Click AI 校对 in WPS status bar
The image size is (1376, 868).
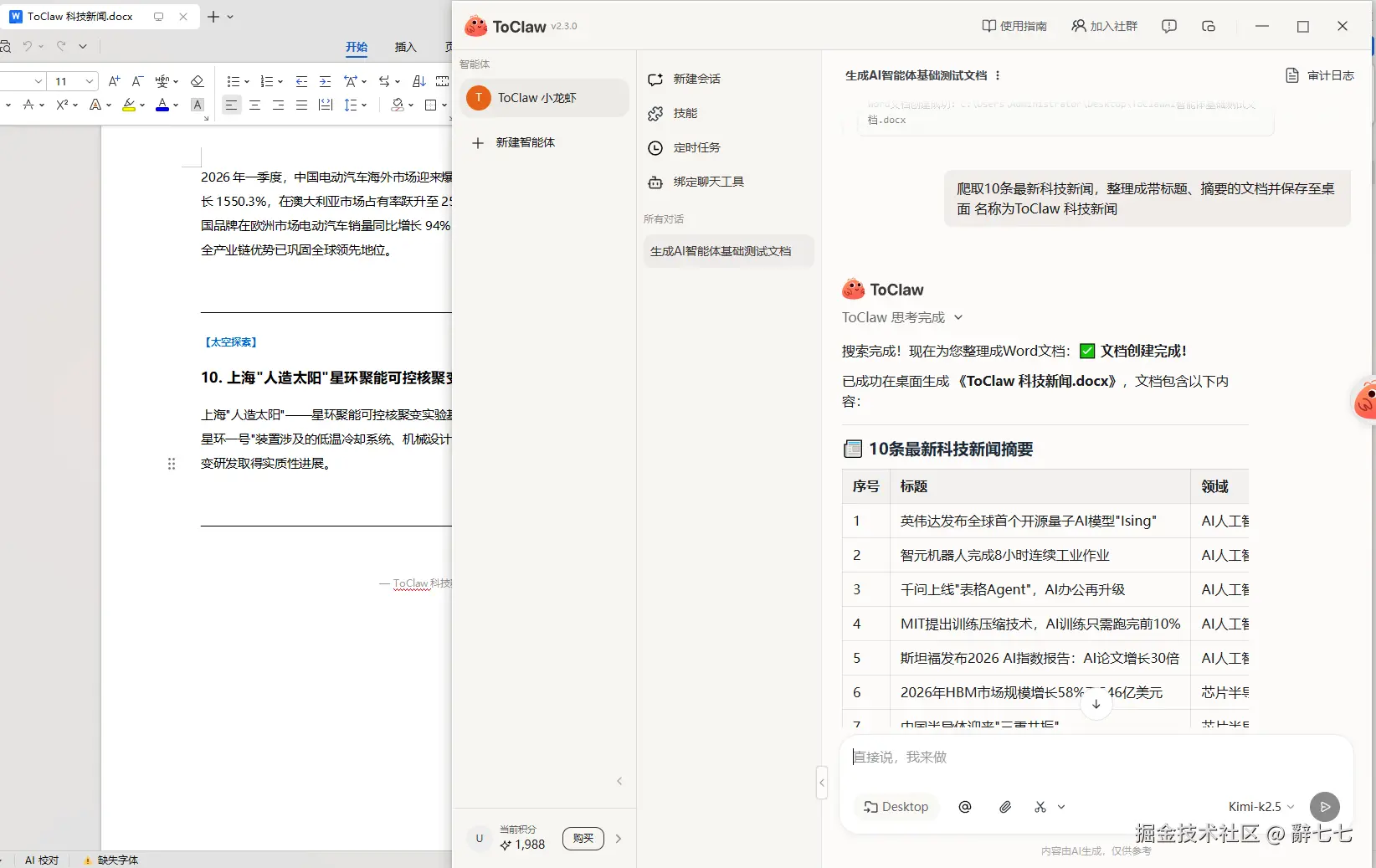point(42,860)
